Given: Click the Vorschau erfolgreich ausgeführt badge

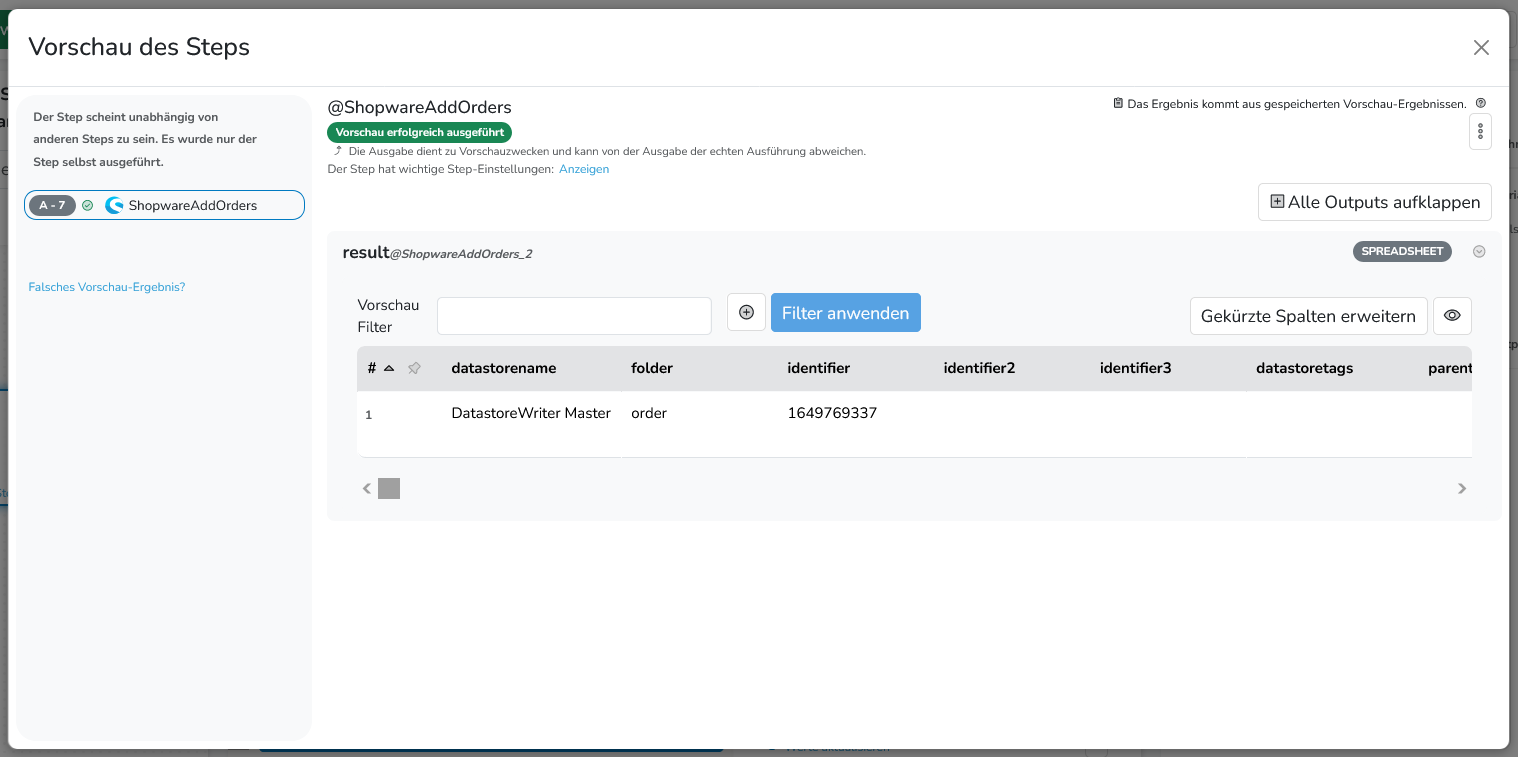Looking at the screenshot, I should (420, 132).
